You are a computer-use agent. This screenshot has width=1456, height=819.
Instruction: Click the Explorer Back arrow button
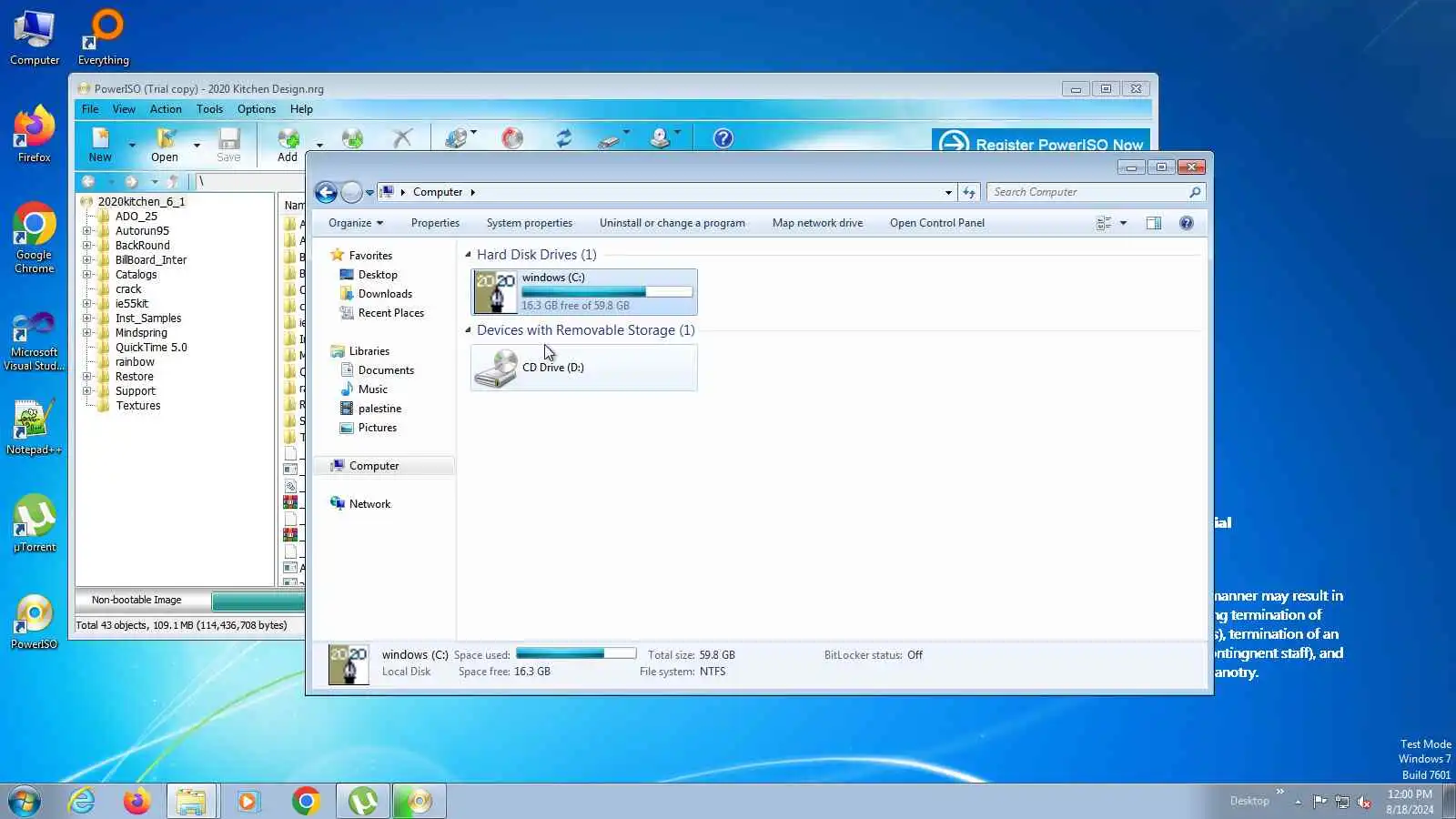(x=326, y=192)
